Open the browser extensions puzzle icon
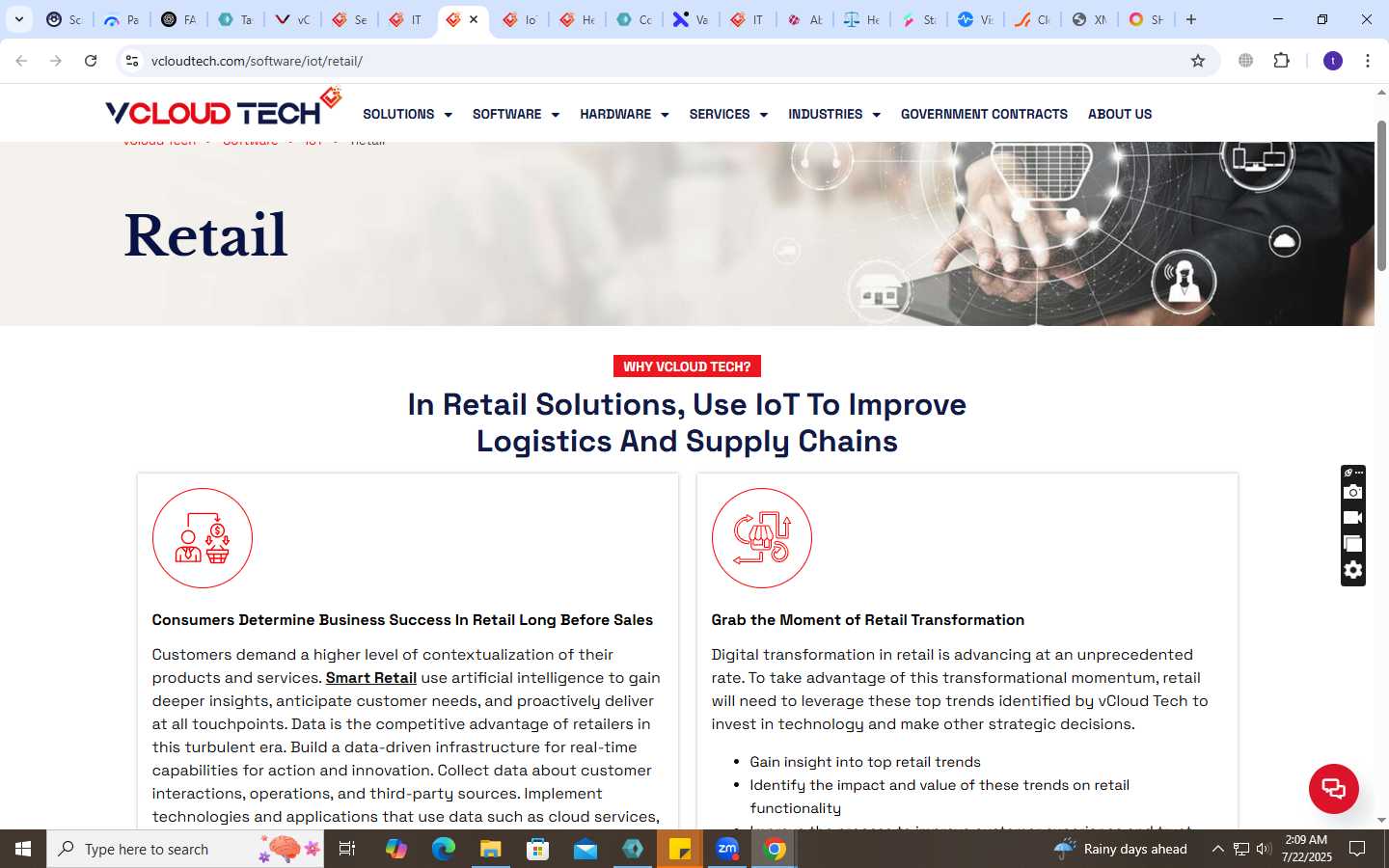Image resolution: width=1389 pixels, height=868 pixels. (1281, 61)
